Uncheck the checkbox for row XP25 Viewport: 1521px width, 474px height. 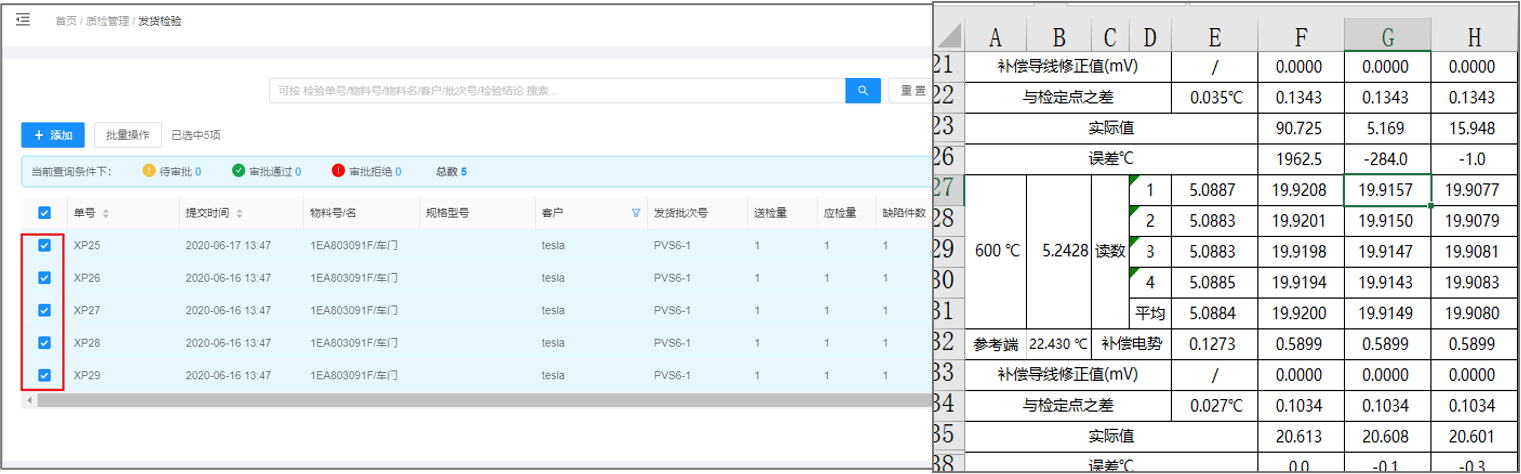[x=44, y=246]
